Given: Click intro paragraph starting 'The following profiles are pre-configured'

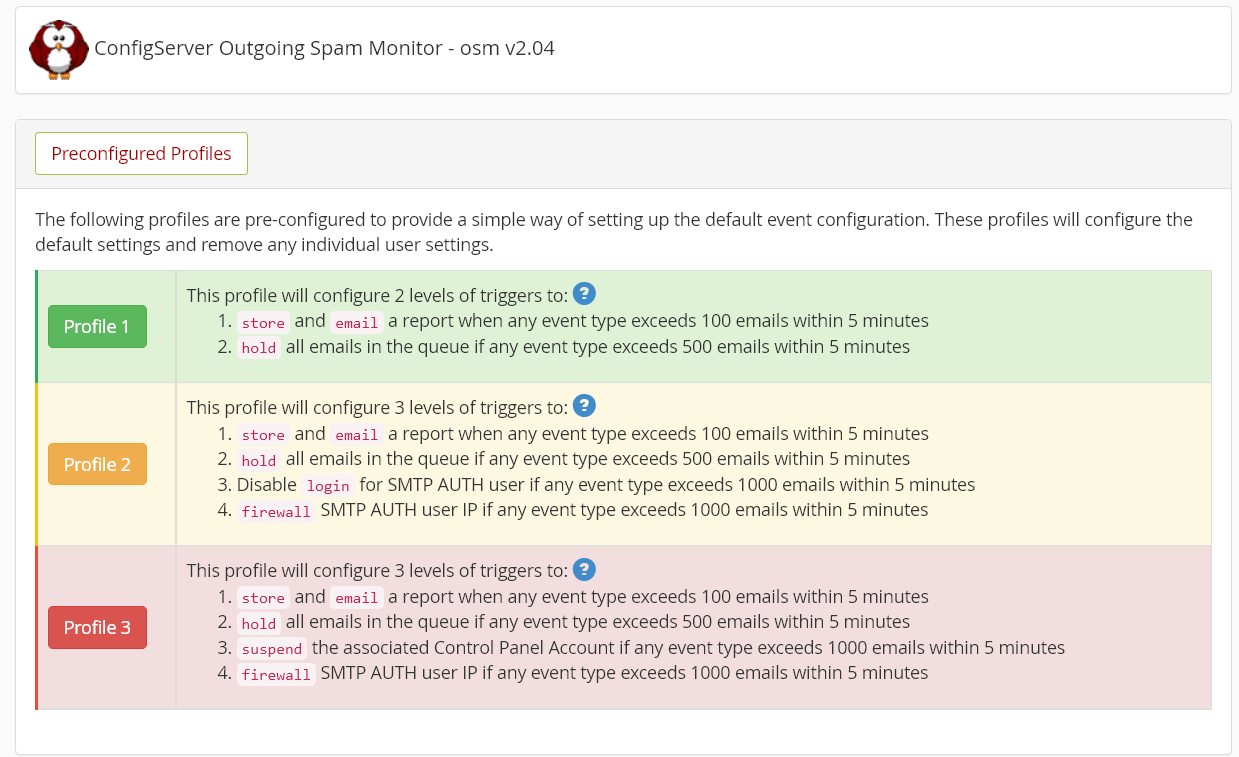Looking at the screenshot, I should 614,232.
